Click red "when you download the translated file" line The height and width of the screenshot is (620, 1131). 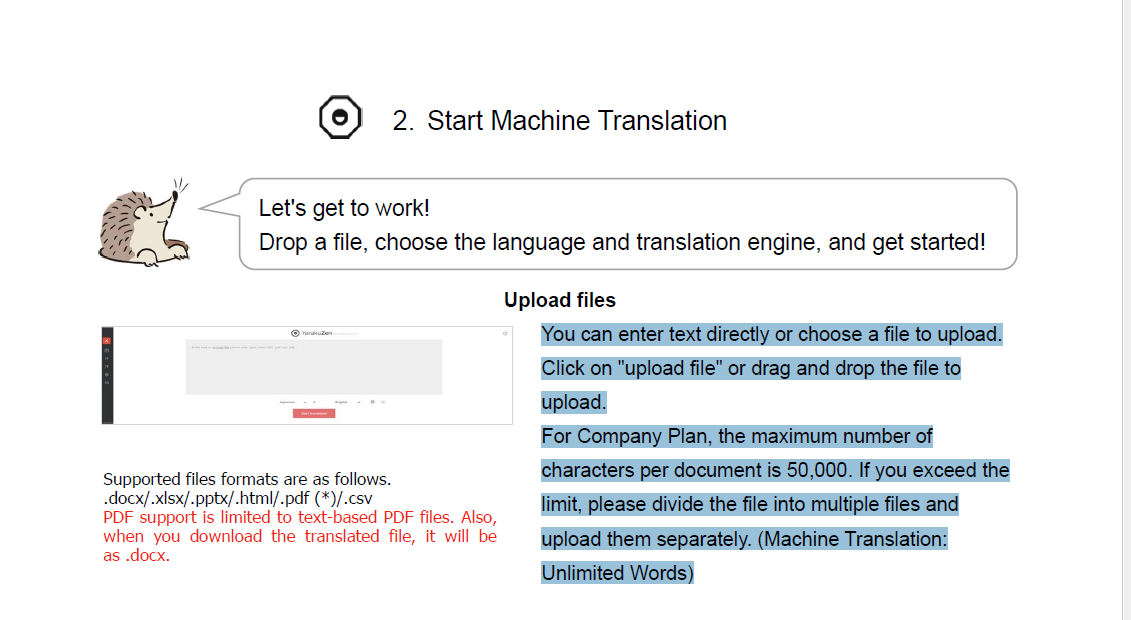click(x=300, y=536)
